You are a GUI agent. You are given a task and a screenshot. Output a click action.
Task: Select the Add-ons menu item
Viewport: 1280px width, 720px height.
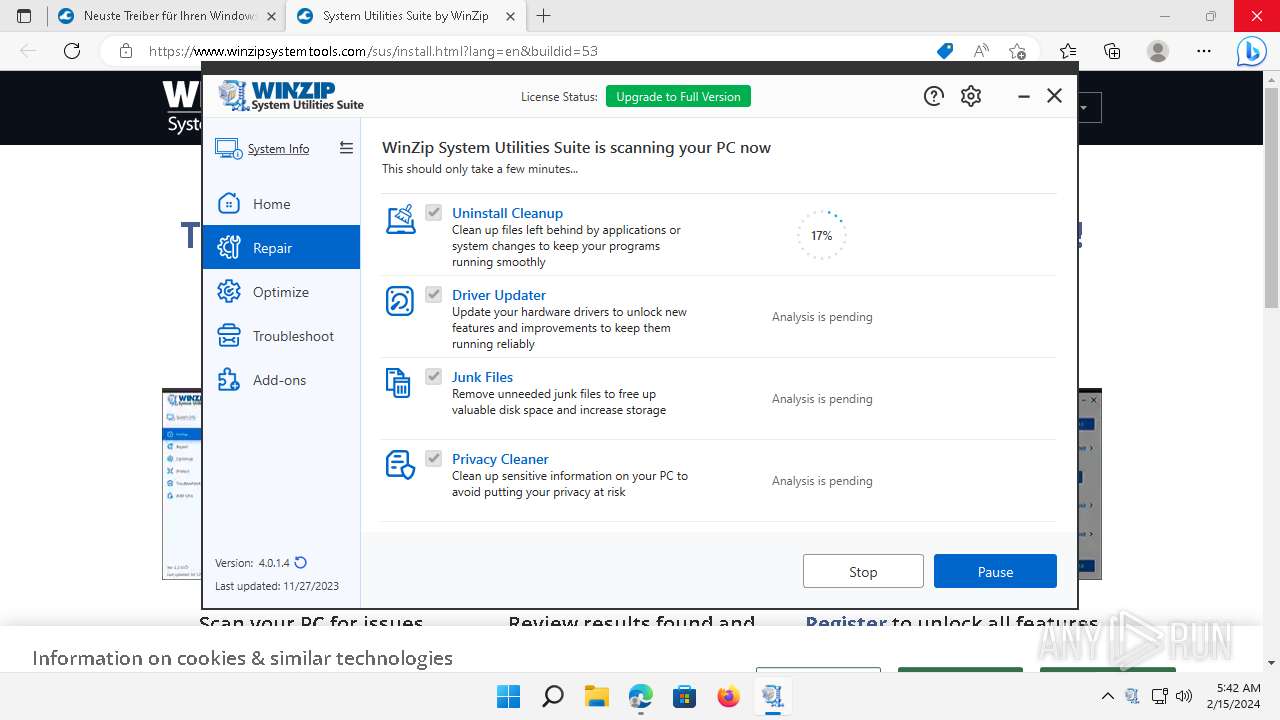pyautogui.click(x=281, y=380)
